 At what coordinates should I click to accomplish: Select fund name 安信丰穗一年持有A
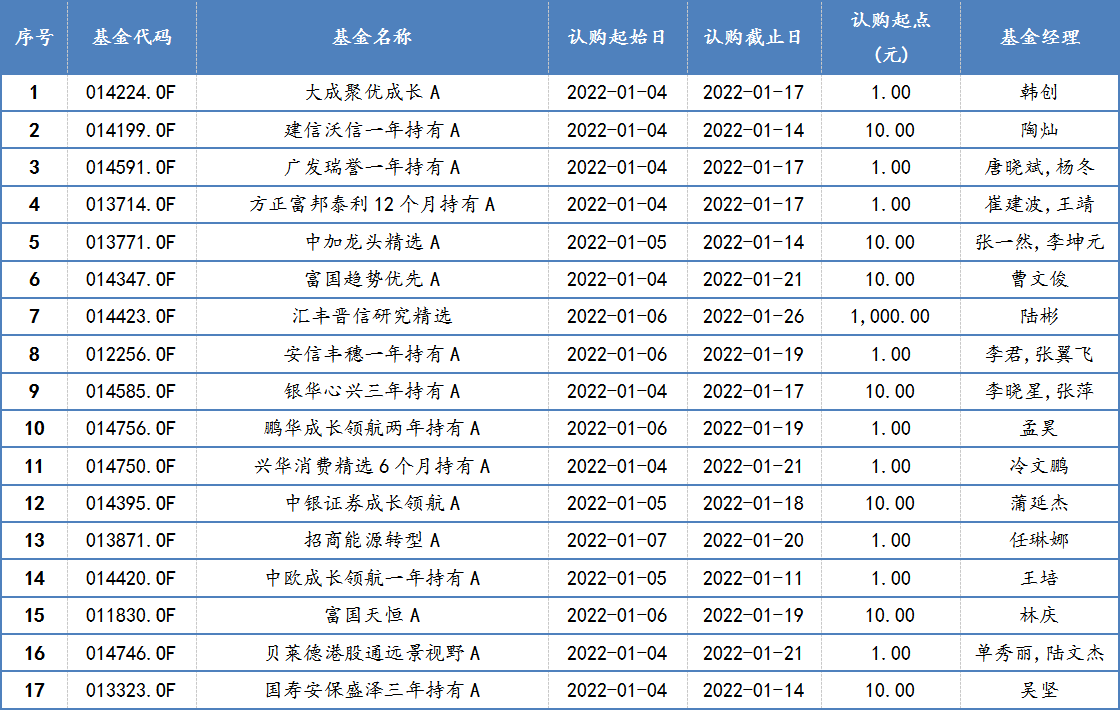coord(372,355)
